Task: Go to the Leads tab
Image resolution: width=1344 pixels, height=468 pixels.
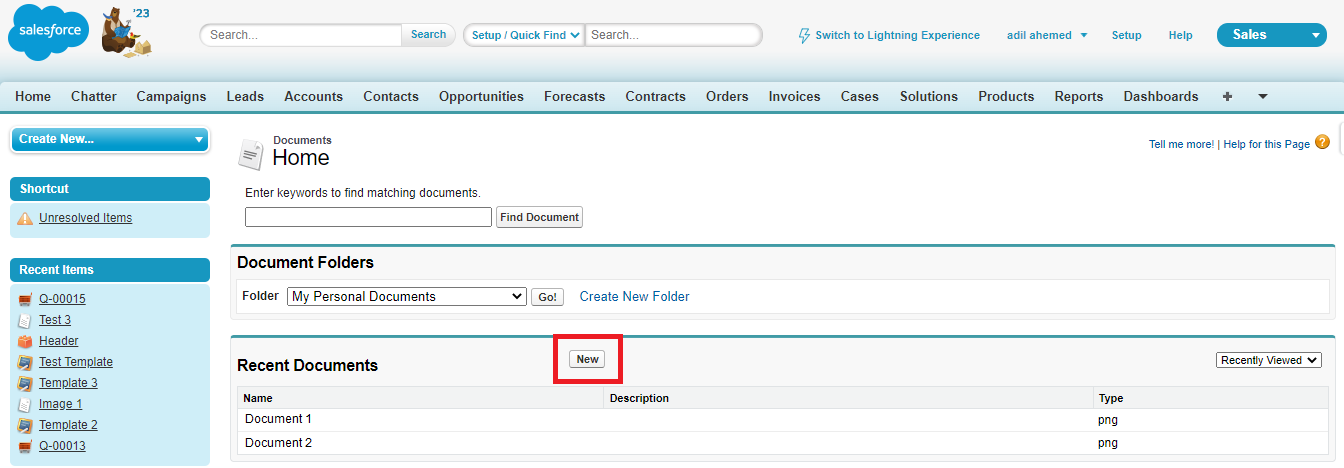Action: (x=245, y=97)
